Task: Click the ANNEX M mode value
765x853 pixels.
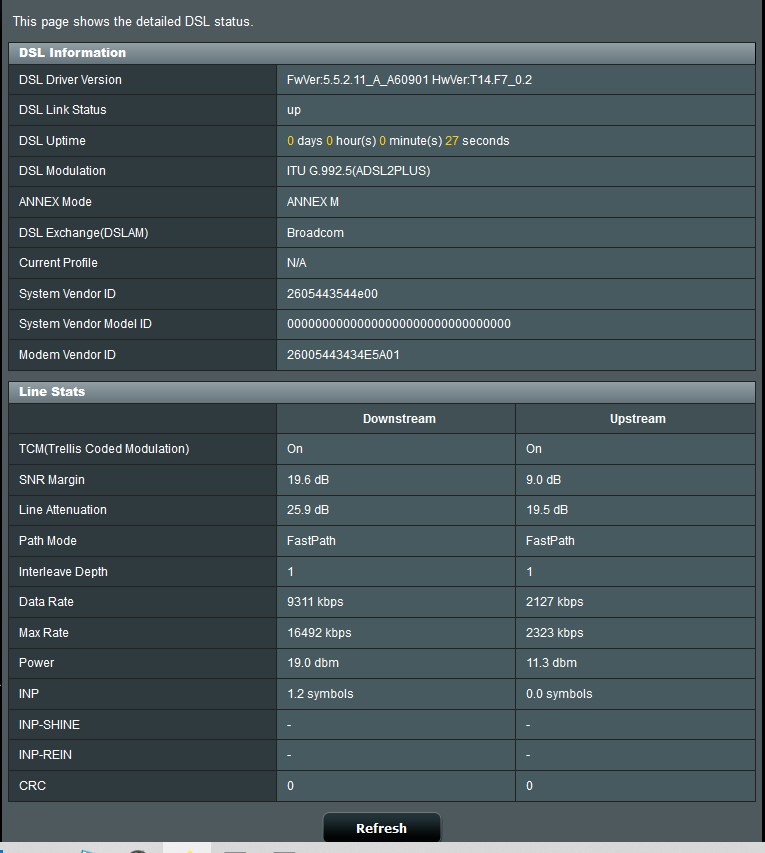Action: click(313, 202)
